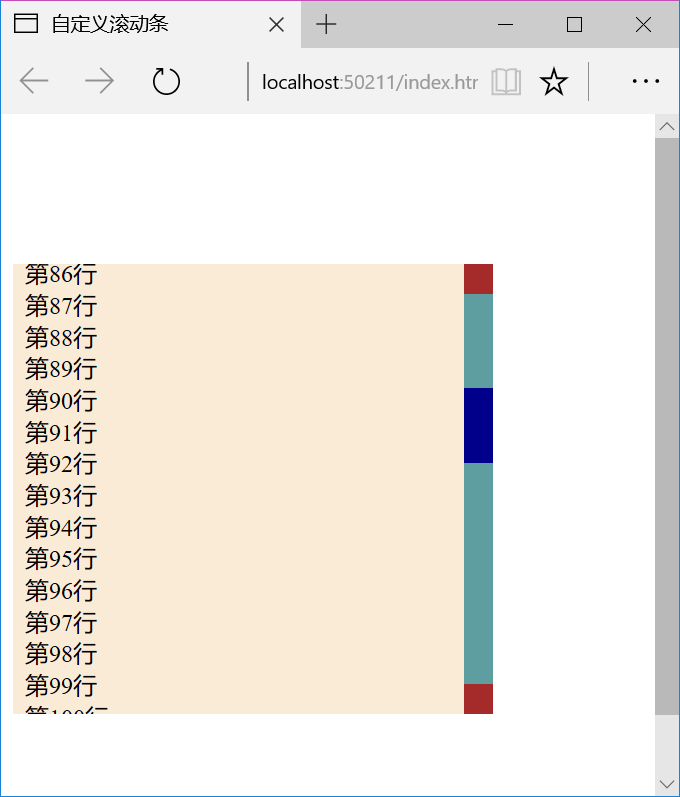
Task: Click the text 第95行
Action: [61, 559]
